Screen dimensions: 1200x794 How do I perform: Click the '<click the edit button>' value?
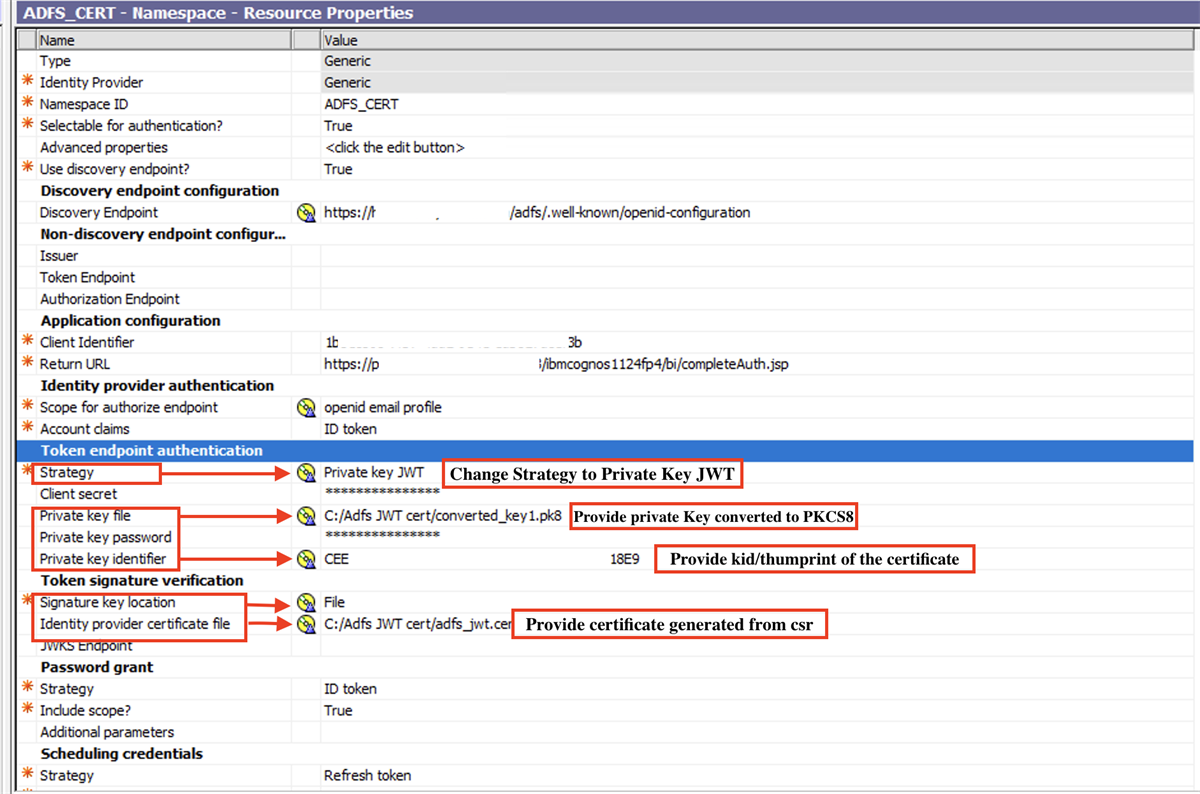(x=394, y=148)
